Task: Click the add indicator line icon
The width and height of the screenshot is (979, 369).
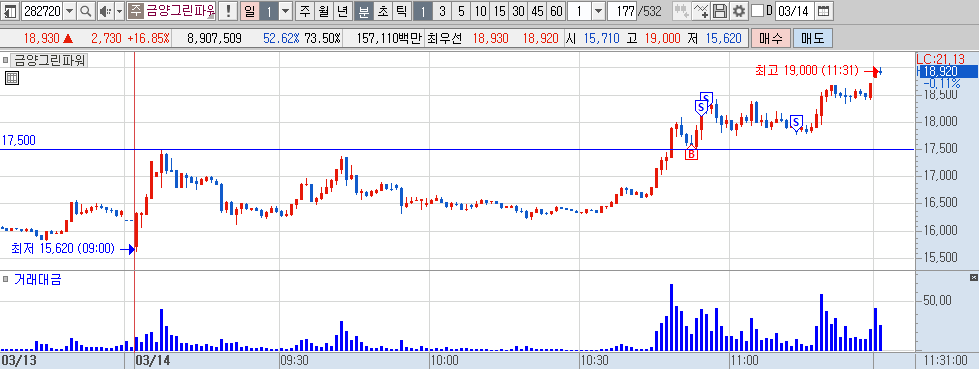Action: click(701, 11)
